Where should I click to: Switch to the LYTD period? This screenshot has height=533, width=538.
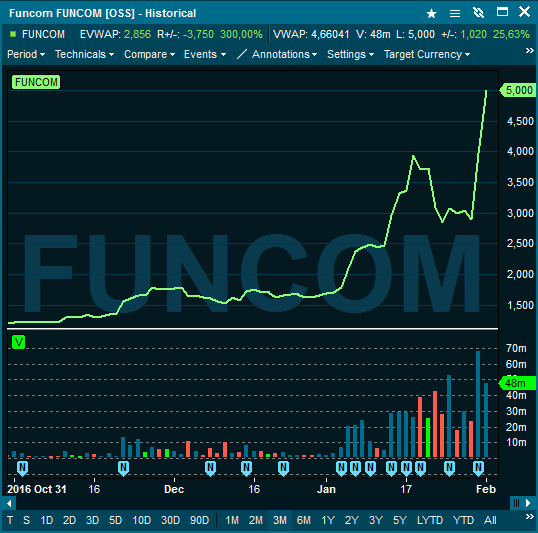click(x=430, y=520)
